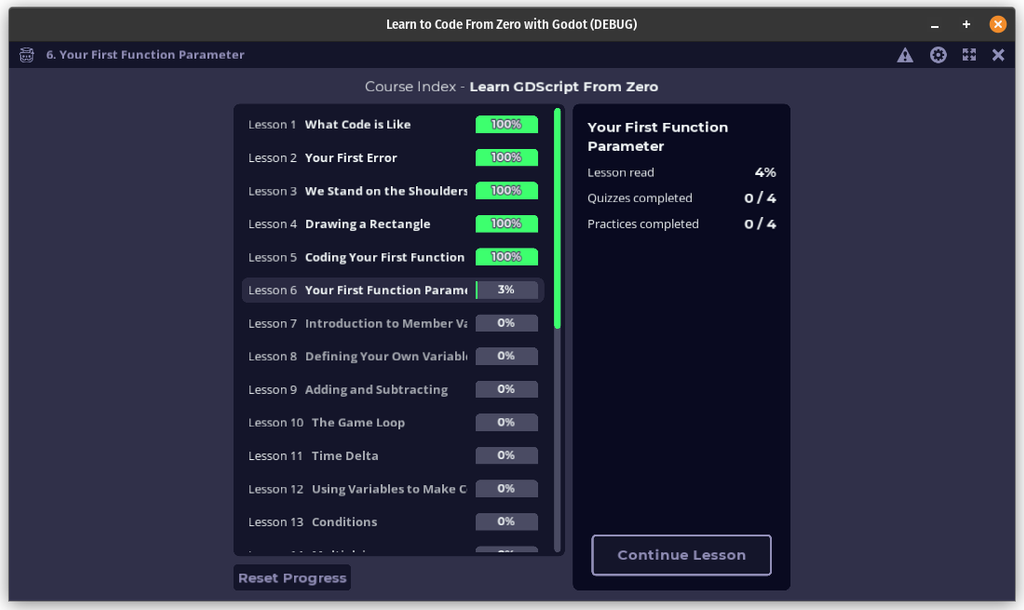Screen dimensions: 1024x610
Task: Close window with orange X button
Action: pos(997,24)
